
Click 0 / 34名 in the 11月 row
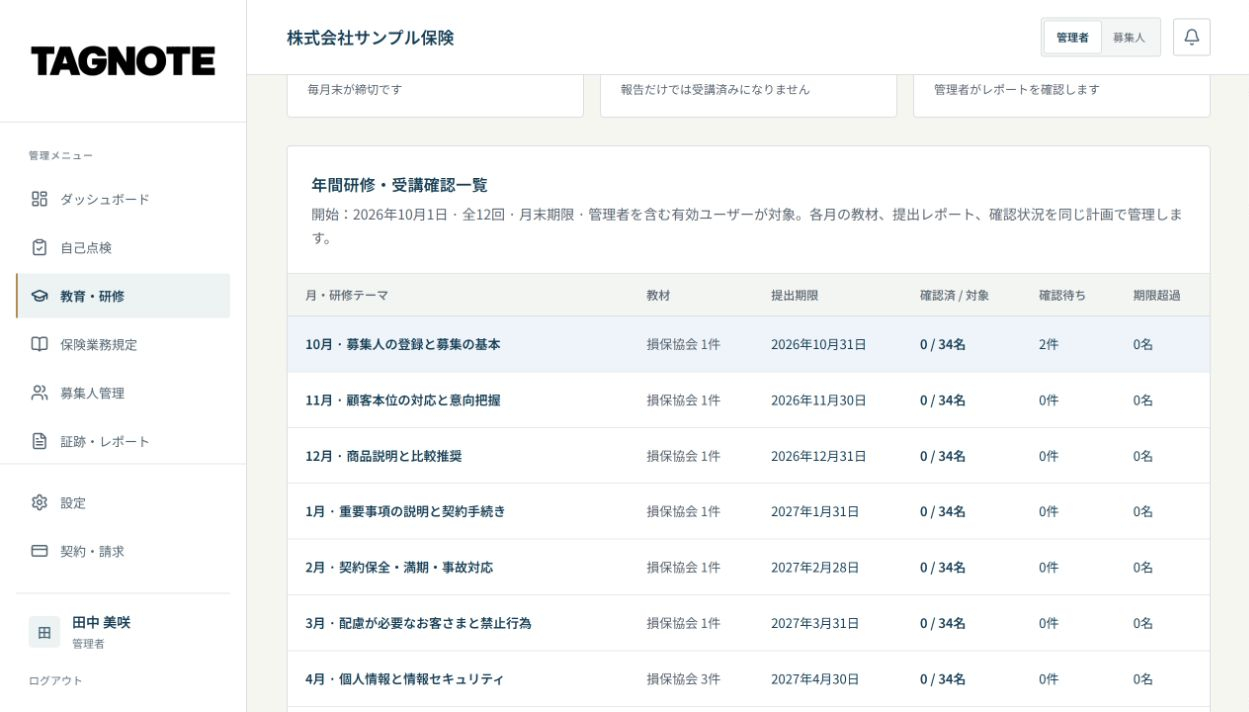(x=943, y=400)
